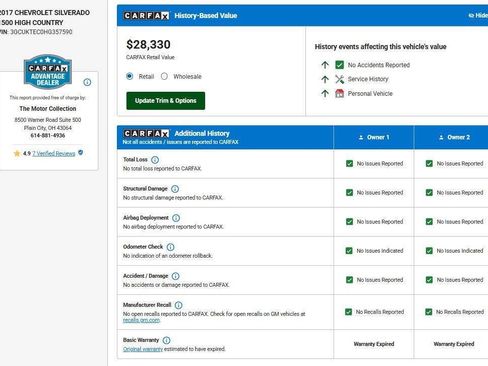Click green check icon for No Accidents Reported
Viewport: 488px width, 366px height.
(339, 65)
